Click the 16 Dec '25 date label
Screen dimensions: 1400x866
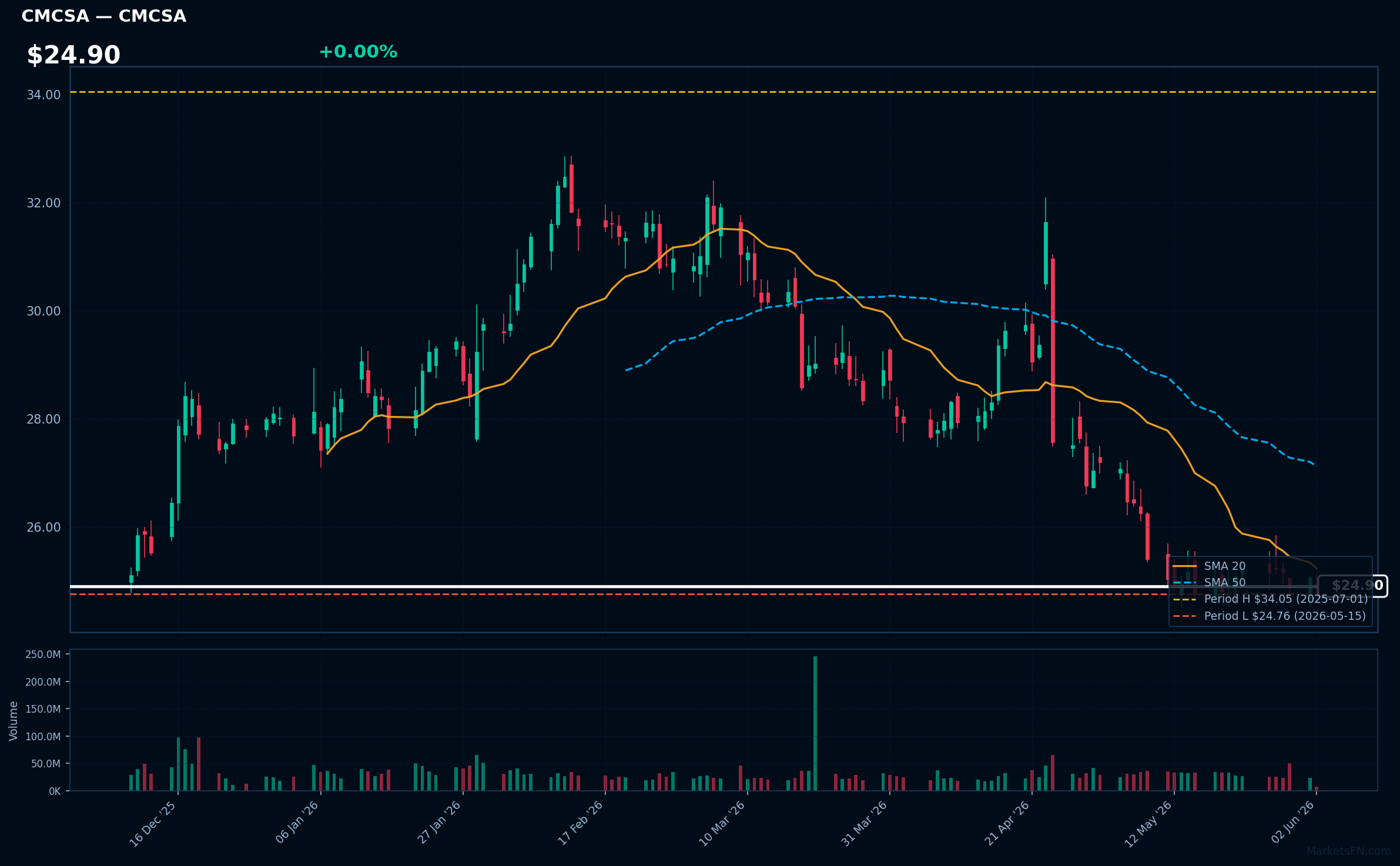153,824
